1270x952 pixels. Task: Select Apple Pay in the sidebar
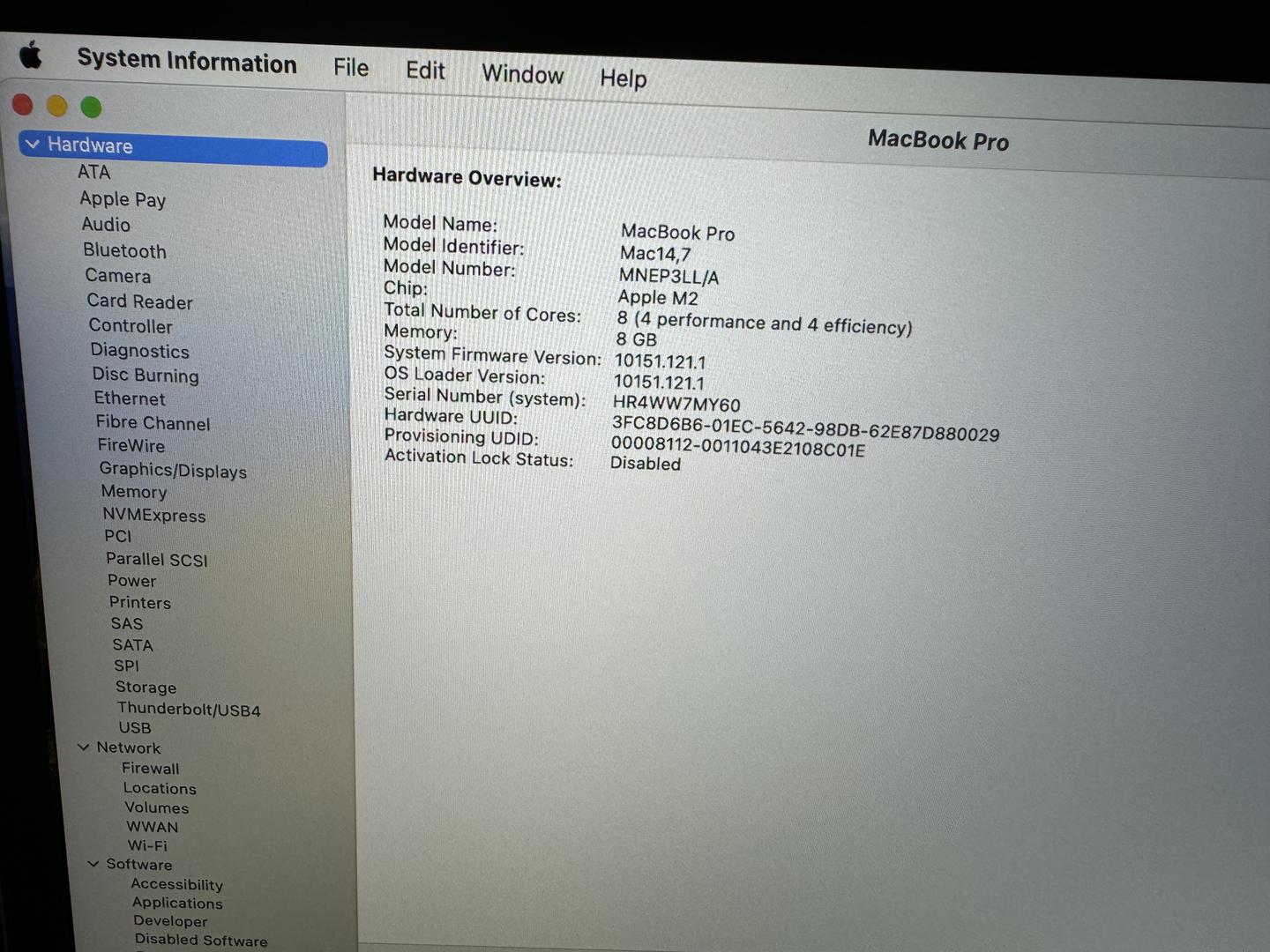pos(123,199)
